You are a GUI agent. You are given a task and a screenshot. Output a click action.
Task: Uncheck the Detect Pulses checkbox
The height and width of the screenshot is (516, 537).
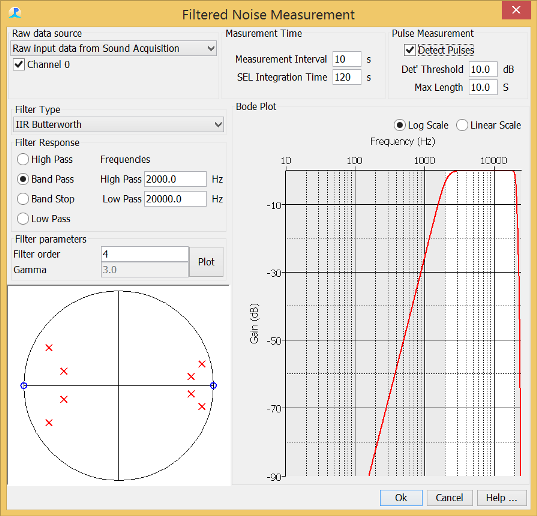(410, 50)
